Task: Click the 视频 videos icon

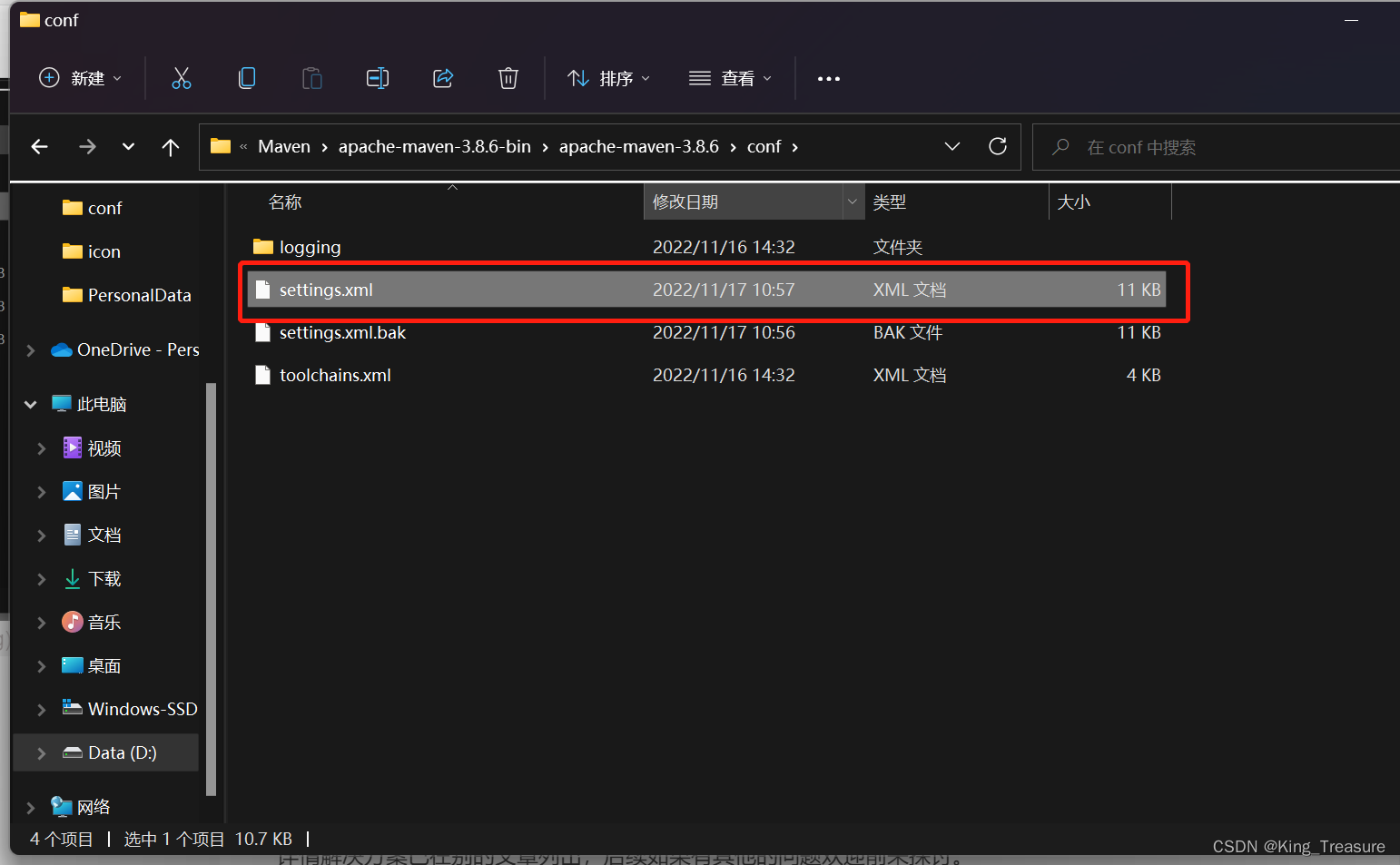Action: 73,447
